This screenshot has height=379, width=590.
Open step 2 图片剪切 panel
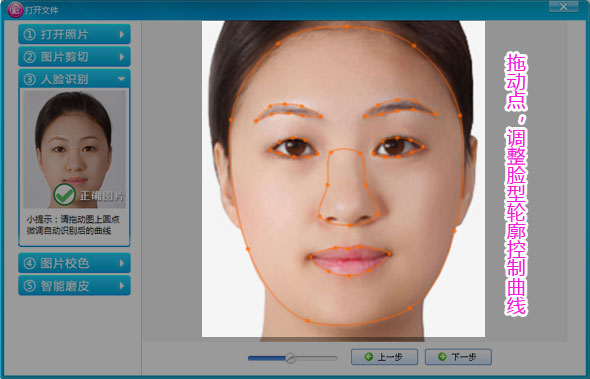(75, 57)
